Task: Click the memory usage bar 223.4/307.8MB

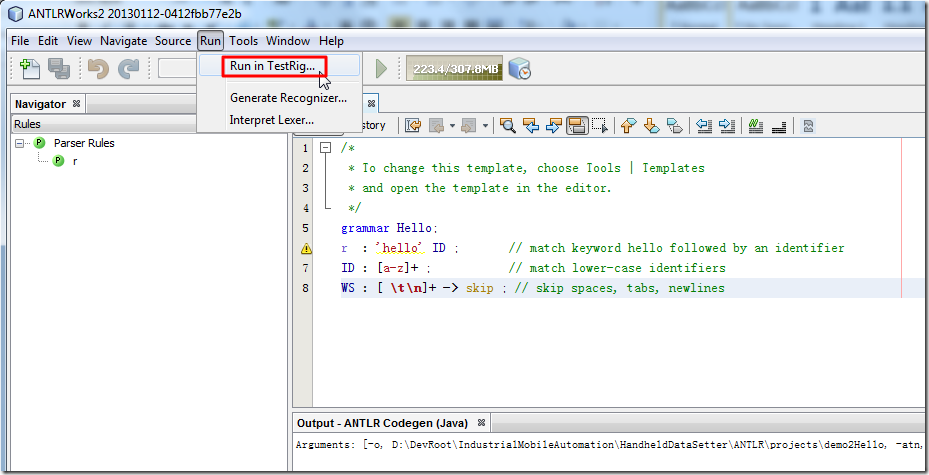Action: coord(454,69)
